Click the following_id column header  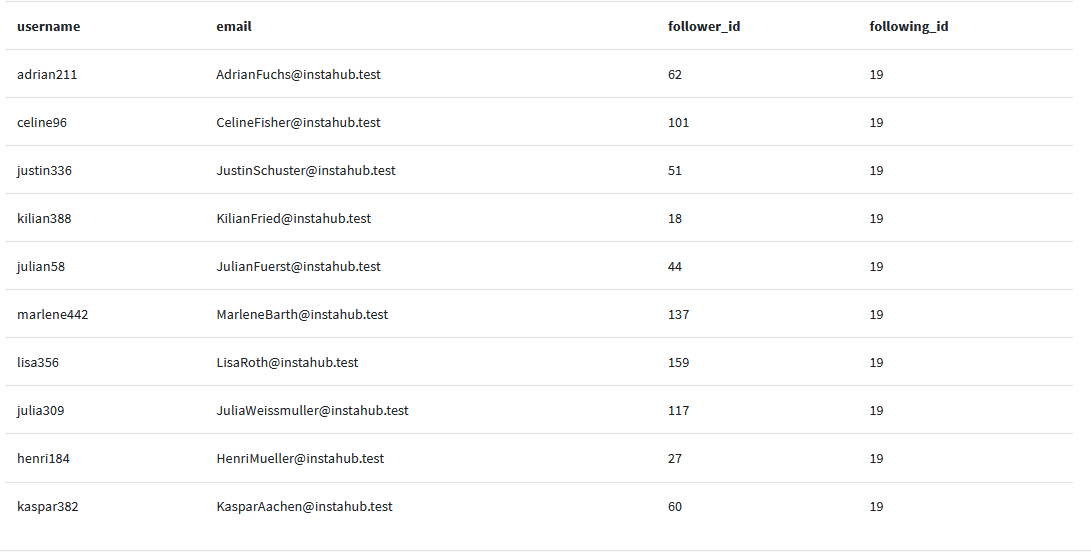[x=909, y=26]
